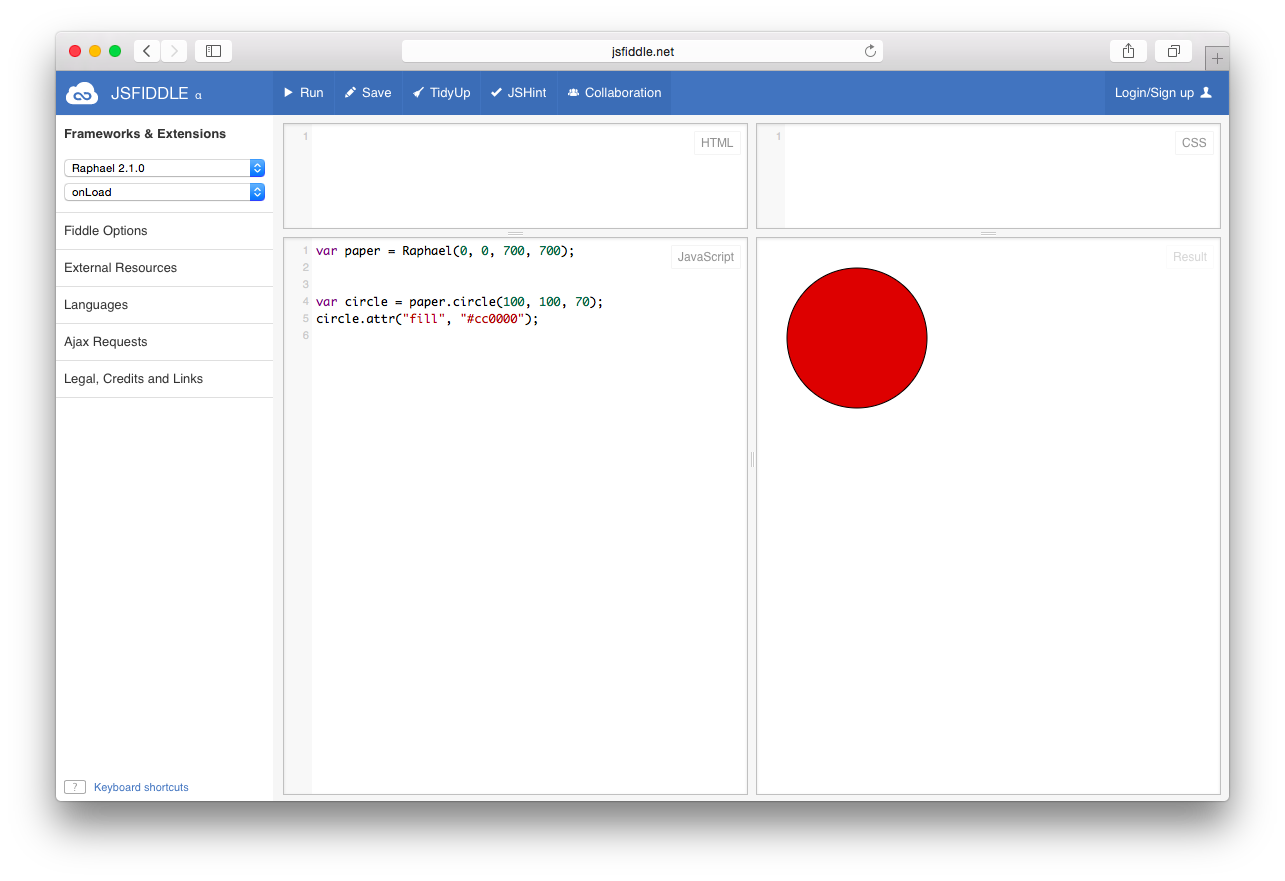The height and width of the screenshot is (881, 1285).
Task: Click the Result panel label
Action: 1190,257
